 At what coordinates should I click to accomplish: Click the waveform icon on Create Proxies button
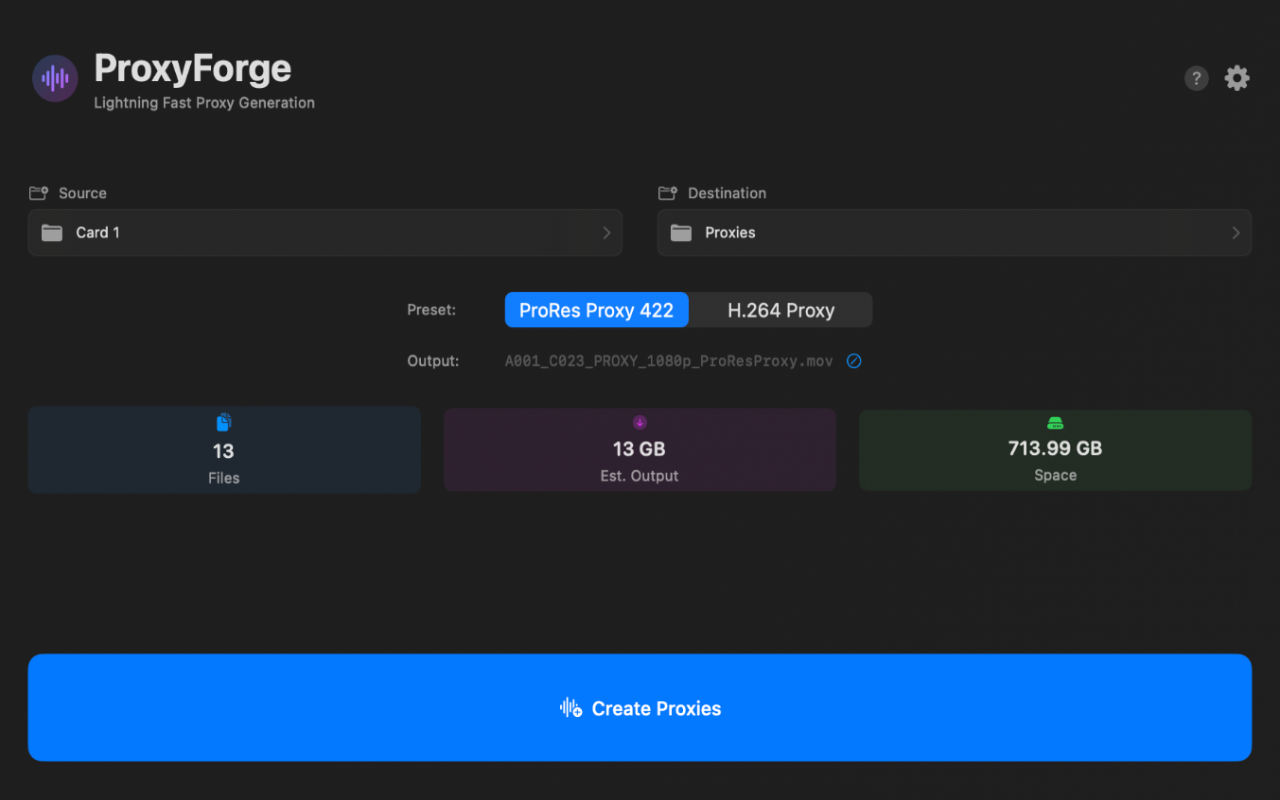[x=570, y=708]
